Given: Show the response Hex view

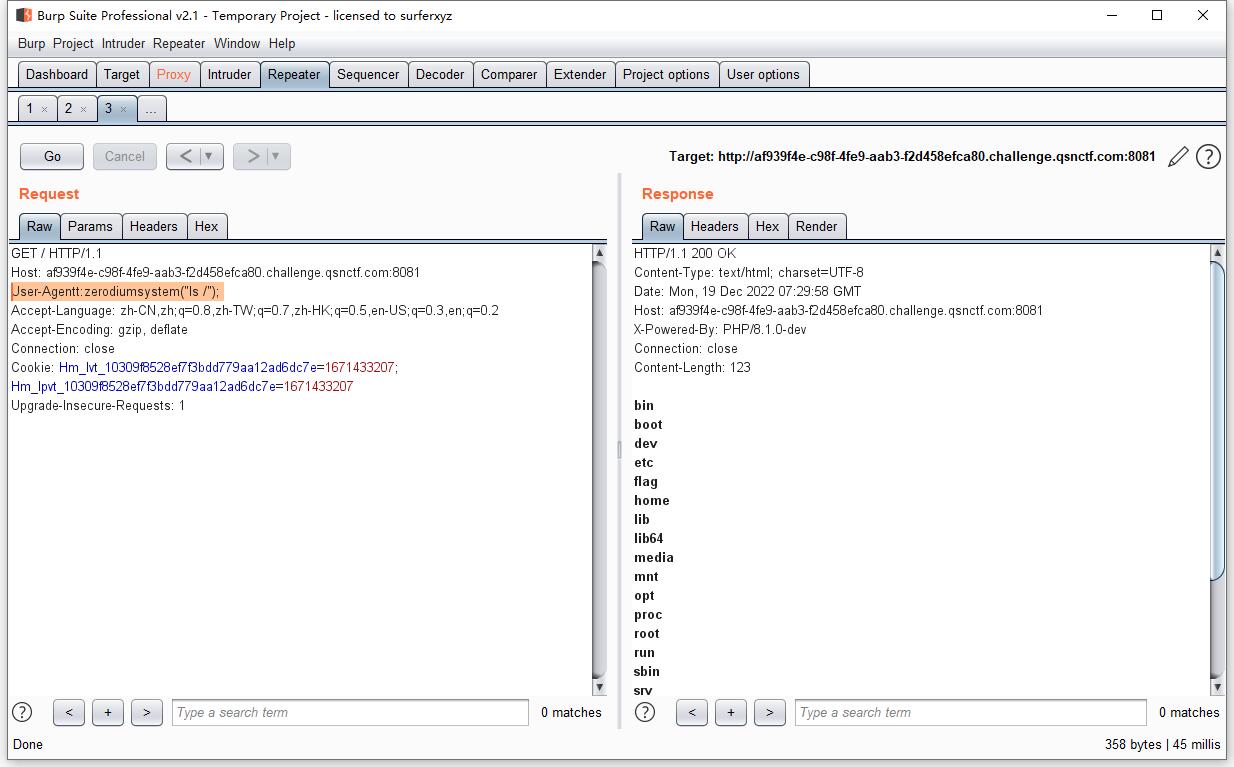Looking at the screenshot, I should [767, 226].
